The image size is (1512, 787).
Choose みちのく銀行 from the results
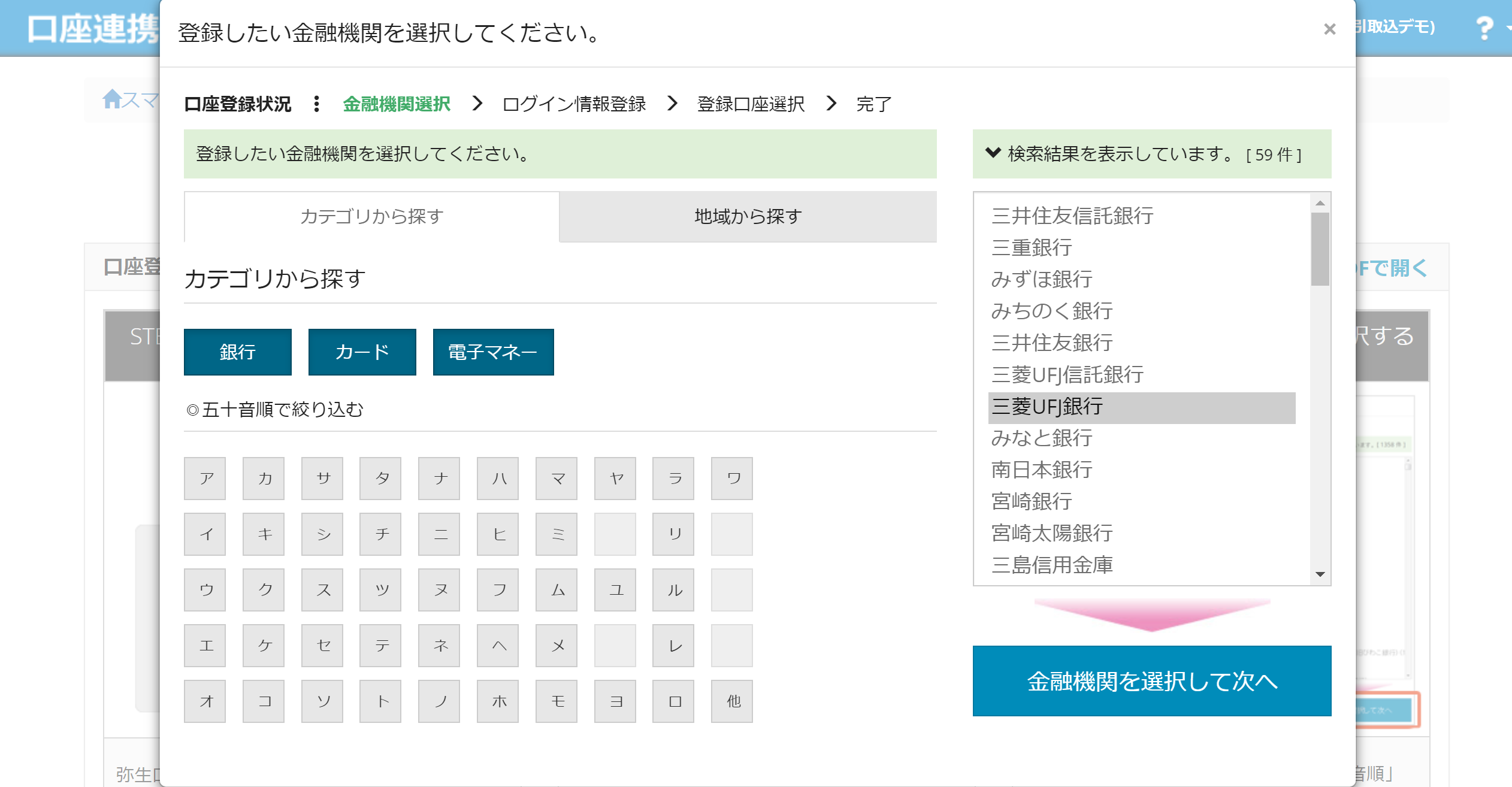coord(1142,311)
